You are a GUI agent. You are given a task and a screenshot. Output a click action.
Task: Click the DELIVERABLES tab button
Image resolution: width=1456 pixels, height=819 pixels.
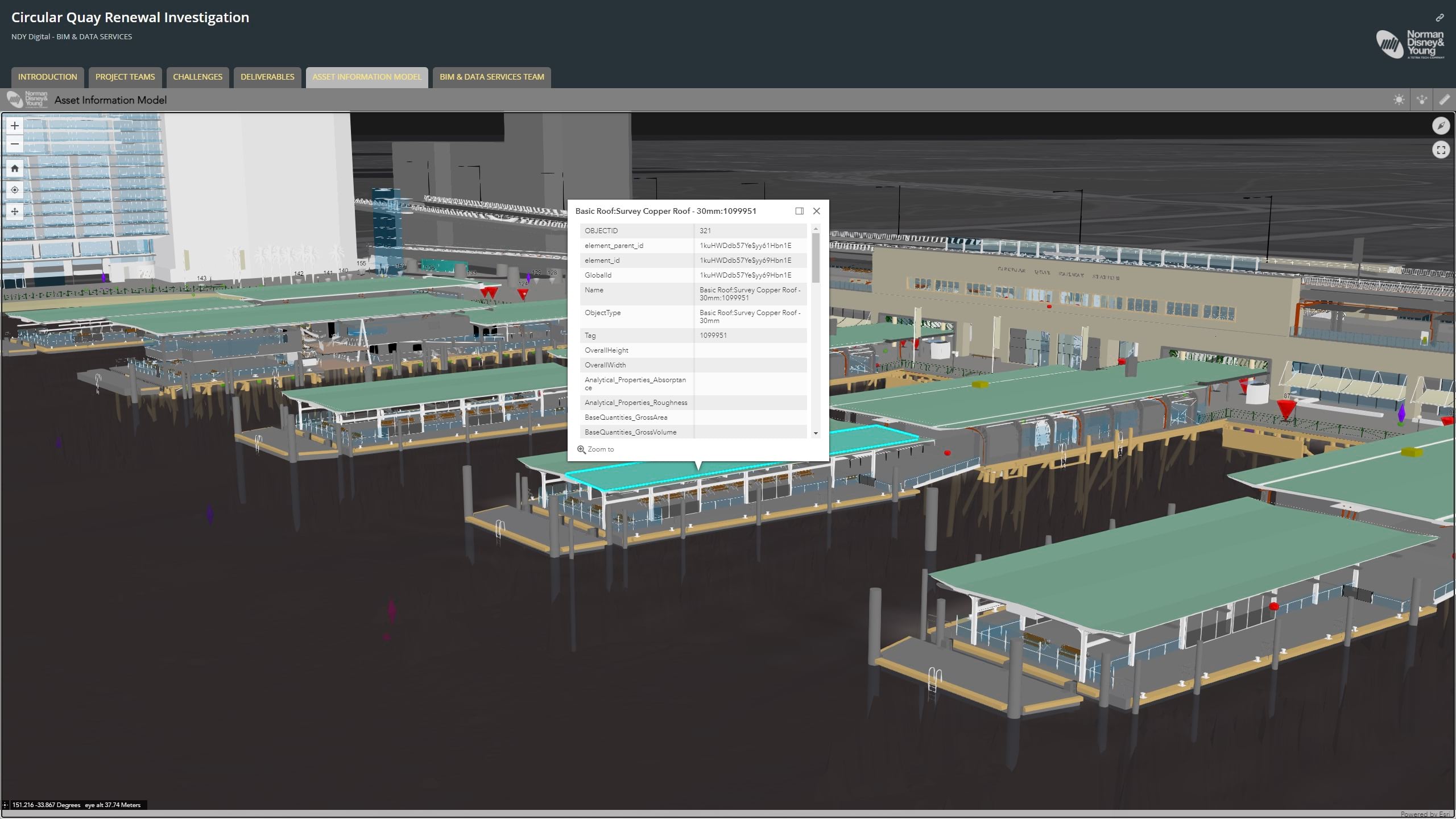coord(267,76)
